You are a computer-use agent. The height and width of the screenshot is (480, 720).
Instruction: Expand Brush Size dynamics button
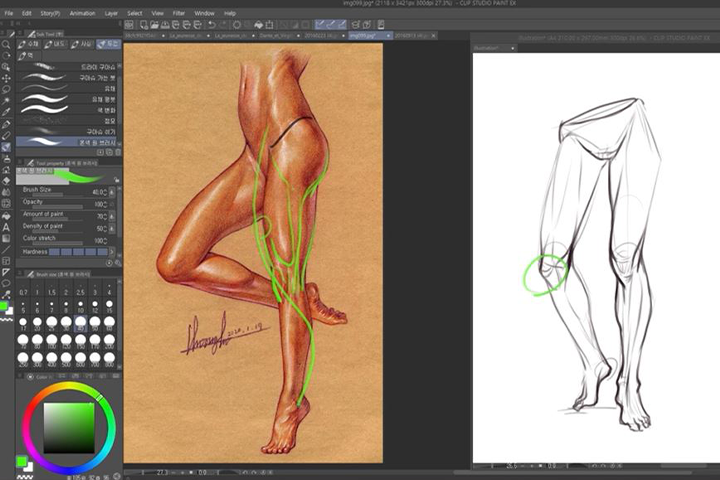pyautogui.click(x=112, y=192)
